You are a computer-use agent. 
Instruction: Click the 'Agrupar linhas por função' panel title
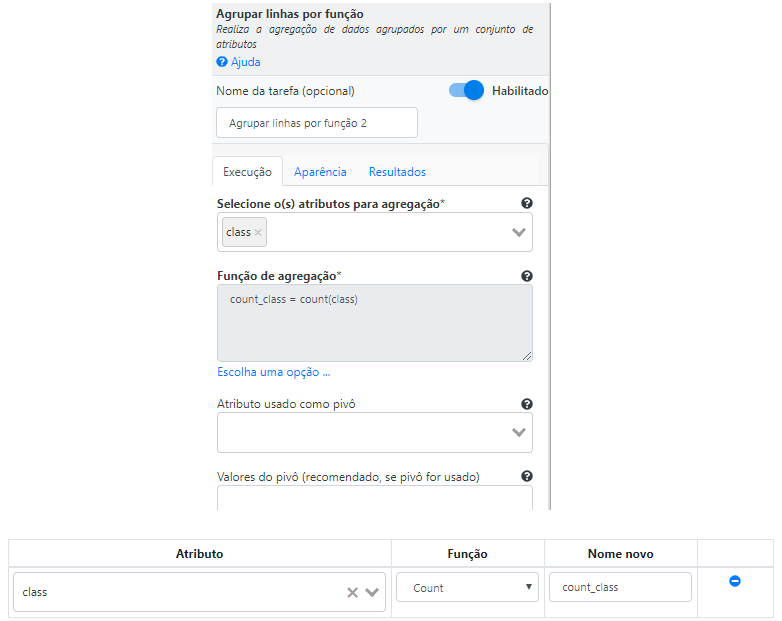coord(290,14)
